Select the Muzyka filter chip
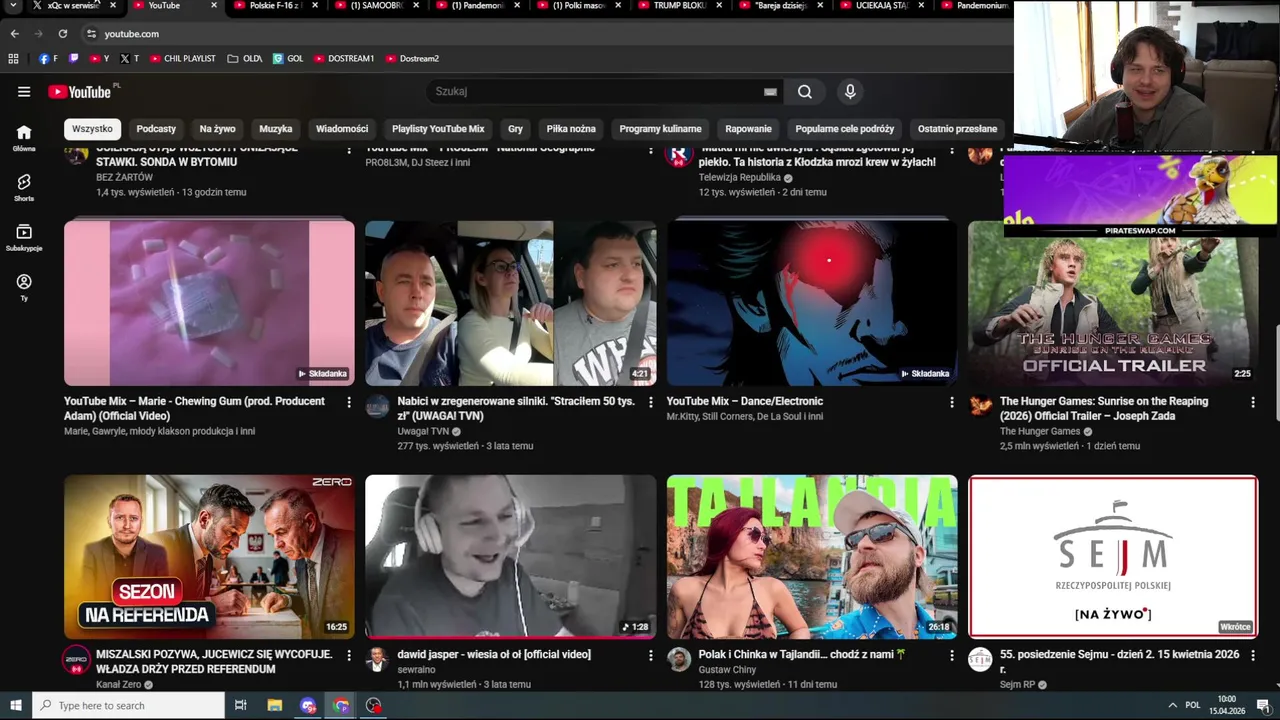 point(276,128)
